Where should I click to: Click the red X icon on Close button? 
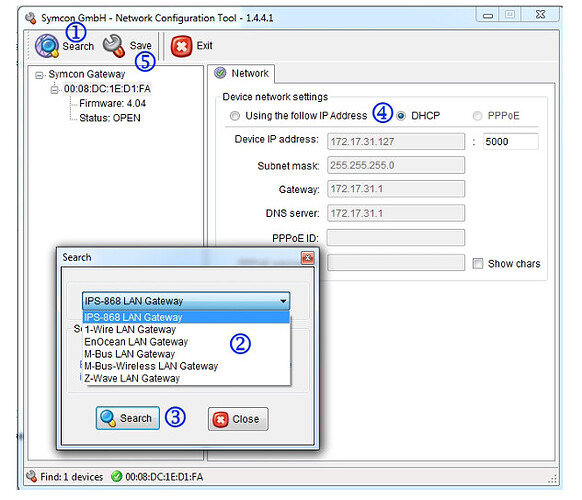pyautogui.click(x=220, y=419)
